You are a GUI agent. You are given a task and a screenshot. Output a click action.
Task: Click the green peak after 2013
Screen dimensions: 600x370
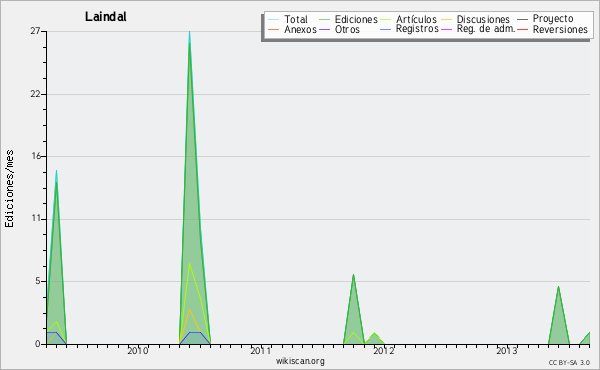click(559, 315)
